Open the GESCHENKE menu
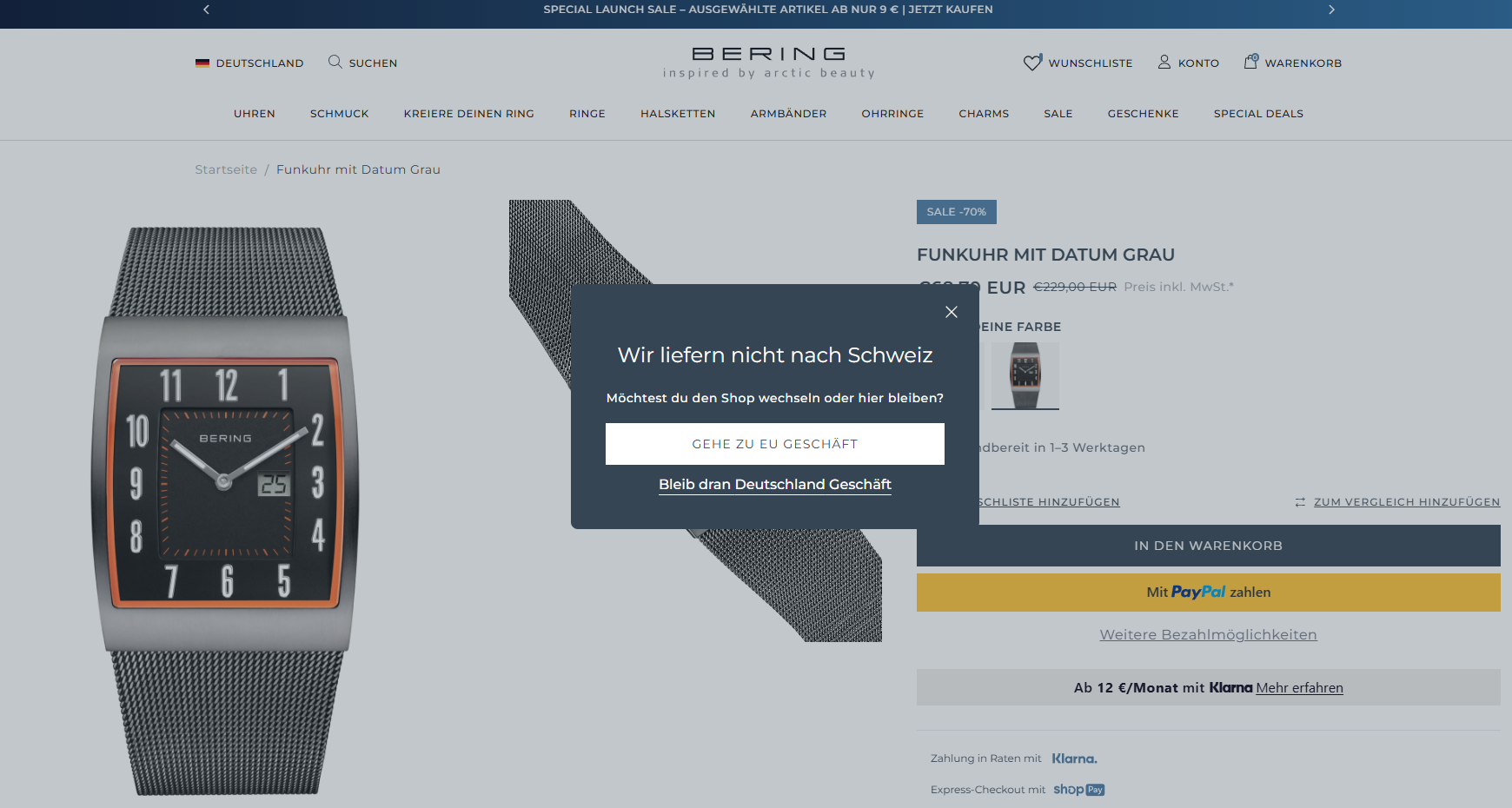Screen dimensions: 1512x808 [x=1144, y=114]
